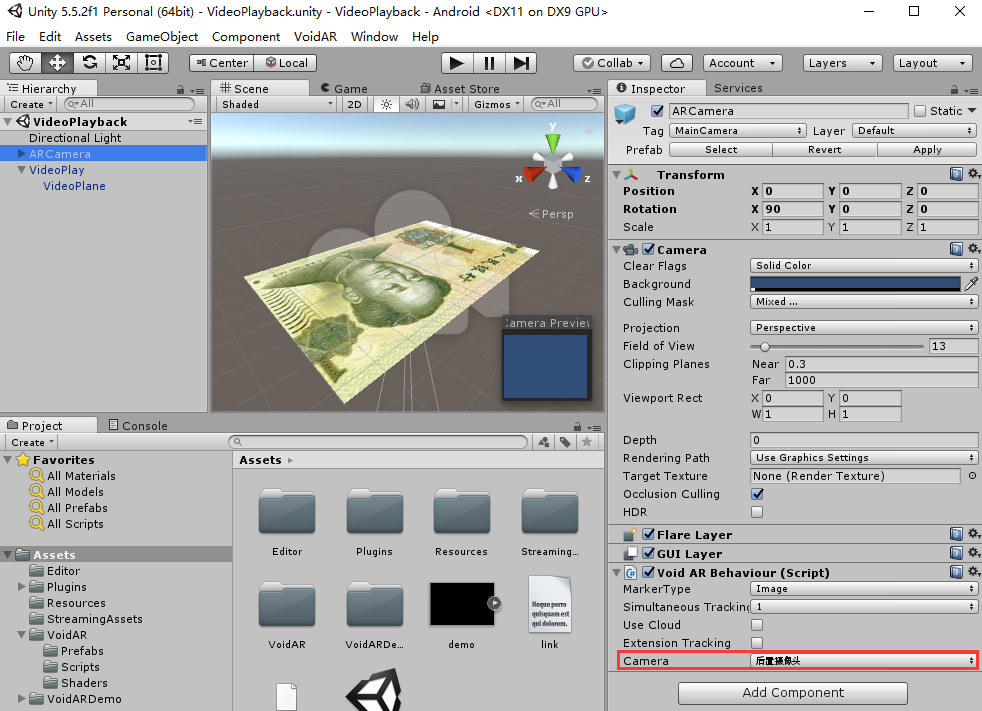Open the Tag MainCamera dropdown
Image resolution: width=982 pixels, height=711 pixels.
pyautogui.click(x=737, y=130)
